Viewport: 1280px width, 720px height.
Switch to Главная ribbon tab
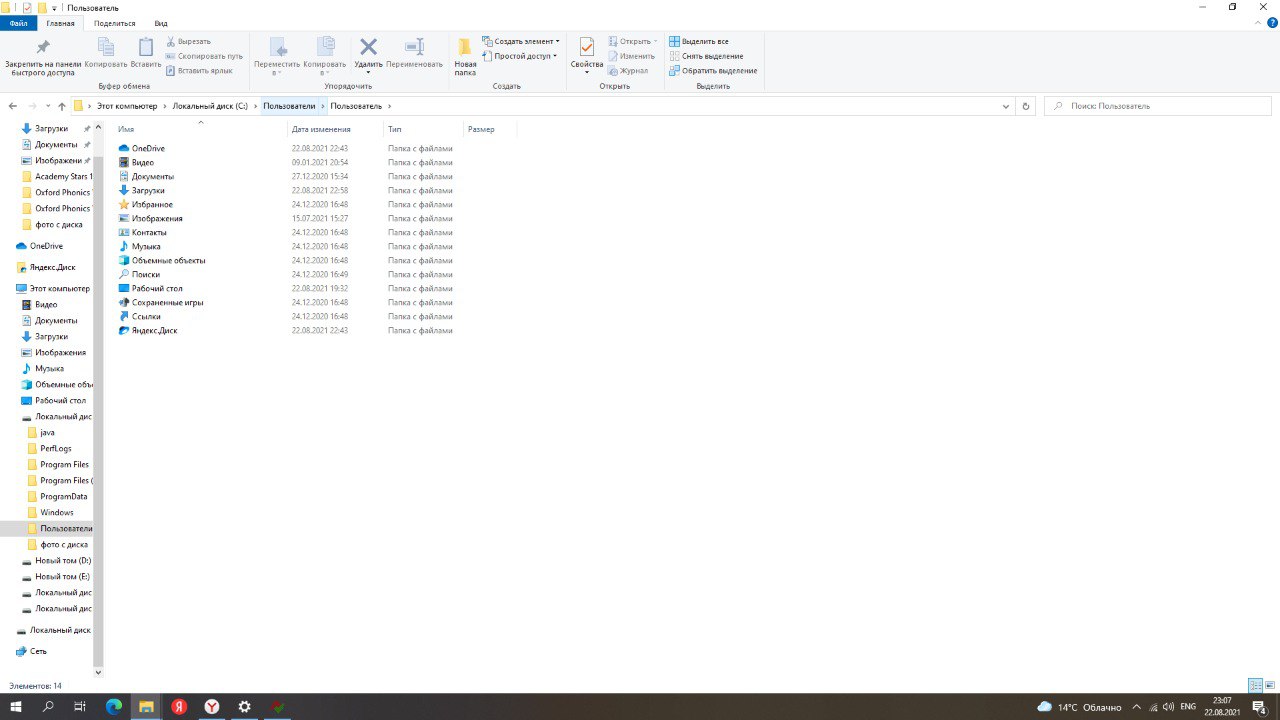coord(60,22)
